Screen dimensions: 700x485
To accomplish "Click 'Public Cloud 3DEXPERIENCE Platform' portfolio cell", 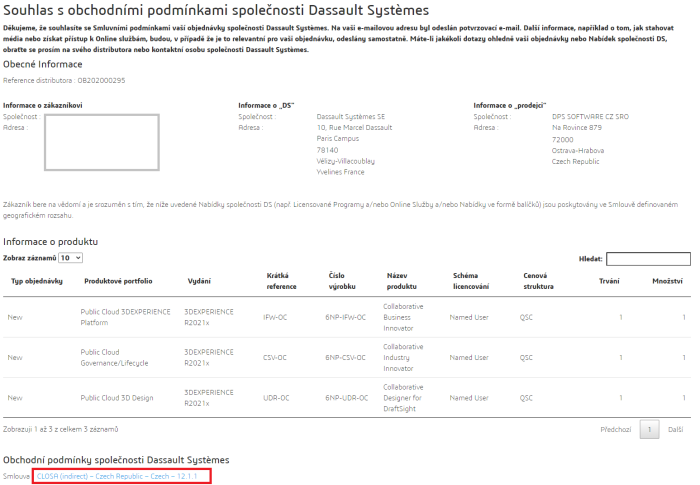I will [125, 317].
